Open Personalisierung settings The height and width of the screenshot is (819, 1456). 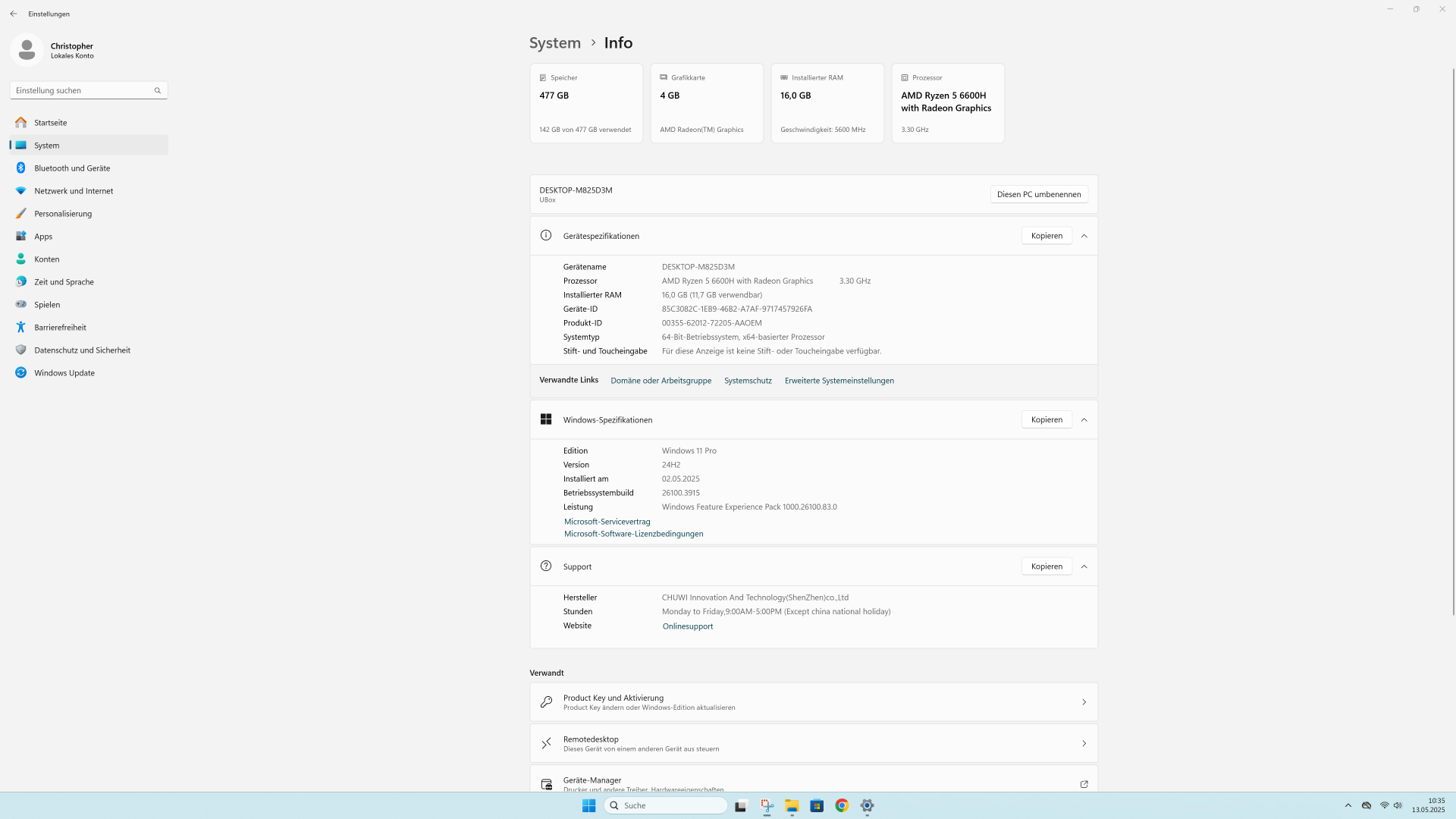(89, 213)
